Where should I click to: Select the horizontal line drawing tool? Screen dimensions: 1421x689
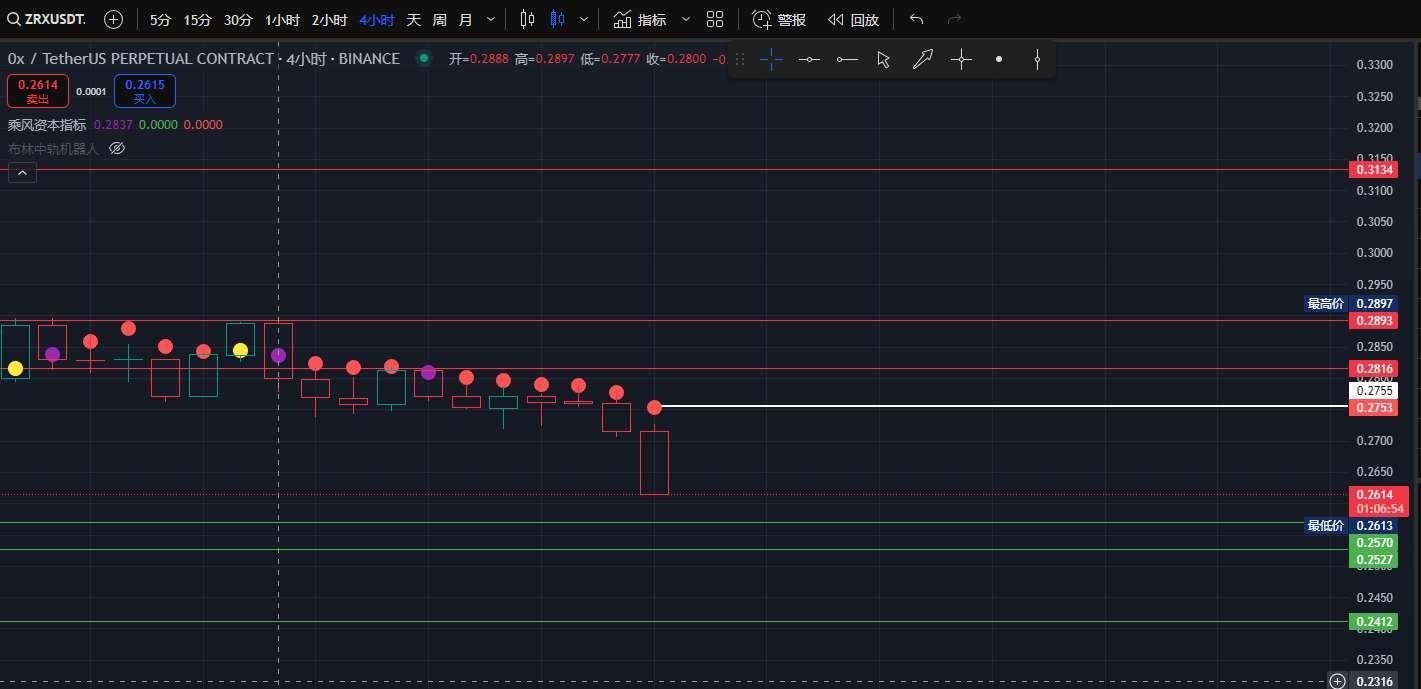click(809, 60)
